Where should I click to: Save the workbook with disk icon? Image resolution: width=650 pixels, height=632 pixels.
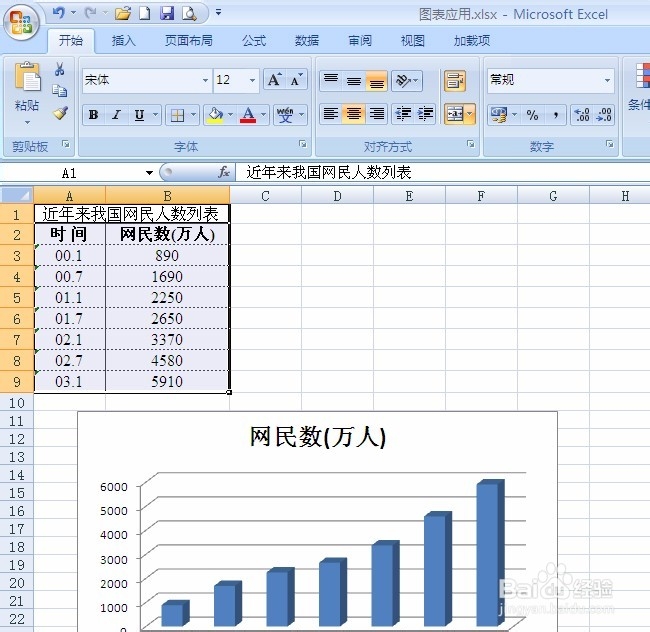(167, 14)
